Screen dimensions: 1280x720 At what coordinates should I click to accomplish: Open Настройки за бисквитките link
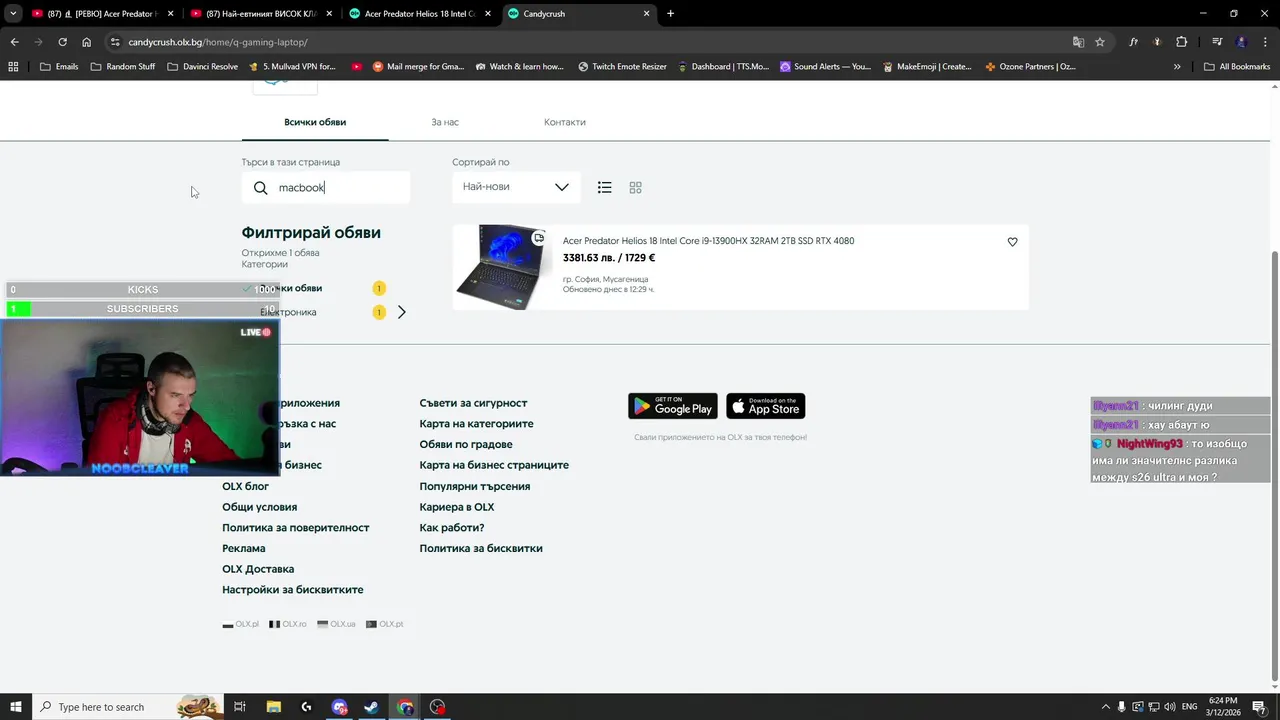coord(293,590)
